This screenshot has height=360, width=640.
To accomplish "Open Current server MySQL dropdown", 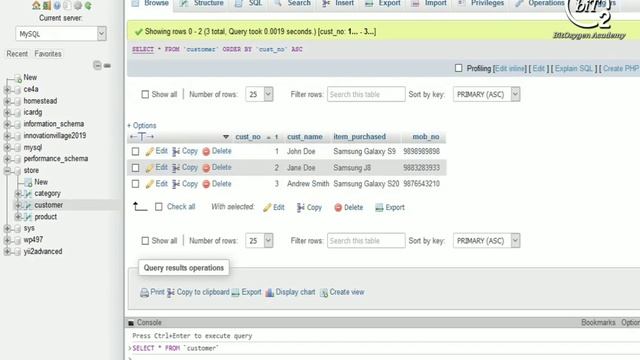I will (61, 34).
